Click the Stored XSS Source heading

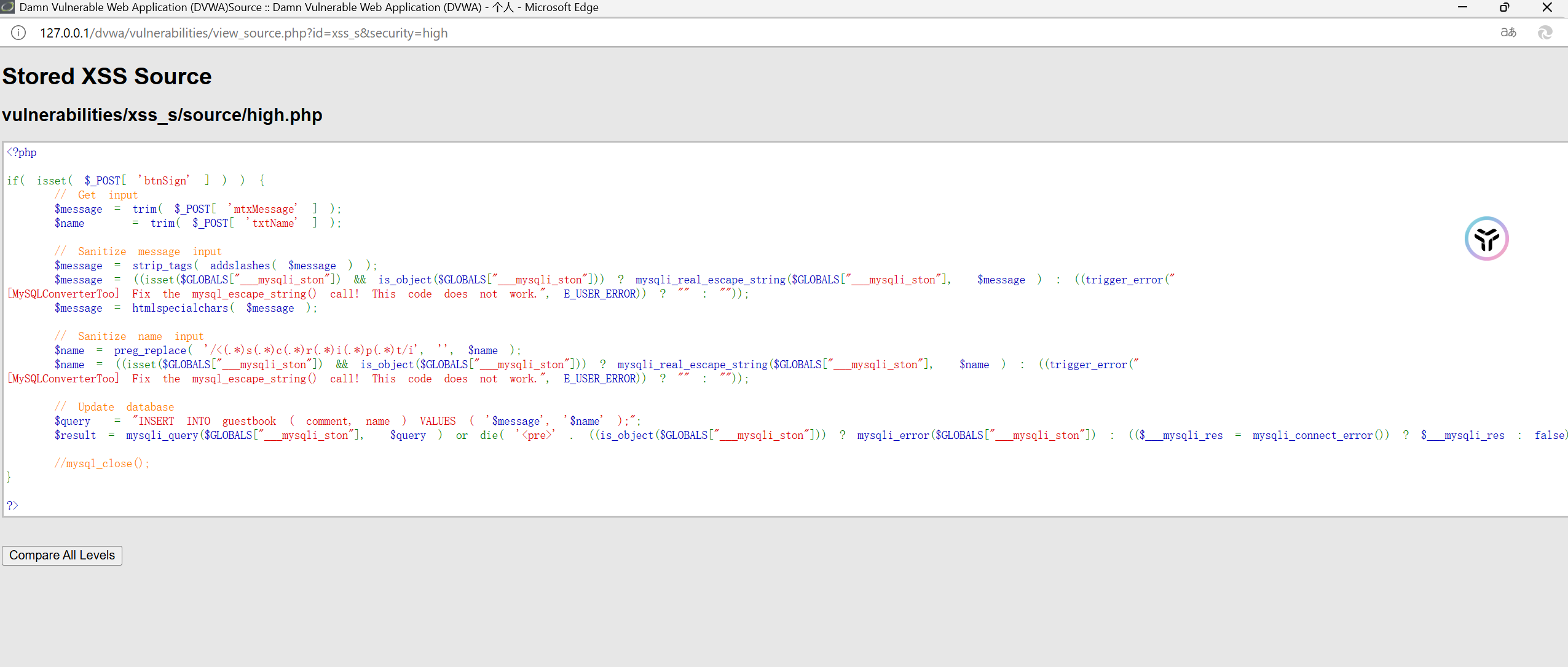[x=107, y=76]
